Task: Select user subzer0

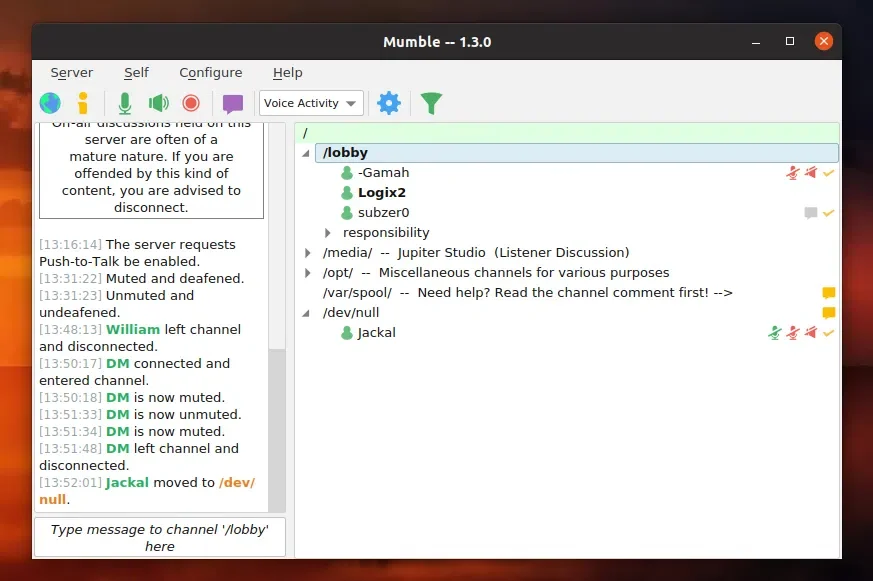Action: pos(384,213)
